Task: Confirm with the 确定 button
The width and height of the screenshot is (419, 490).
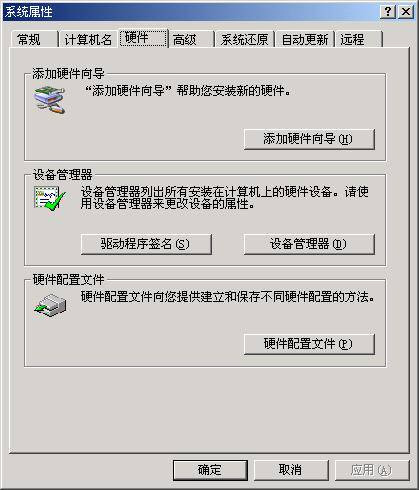Action: point(210,470)
